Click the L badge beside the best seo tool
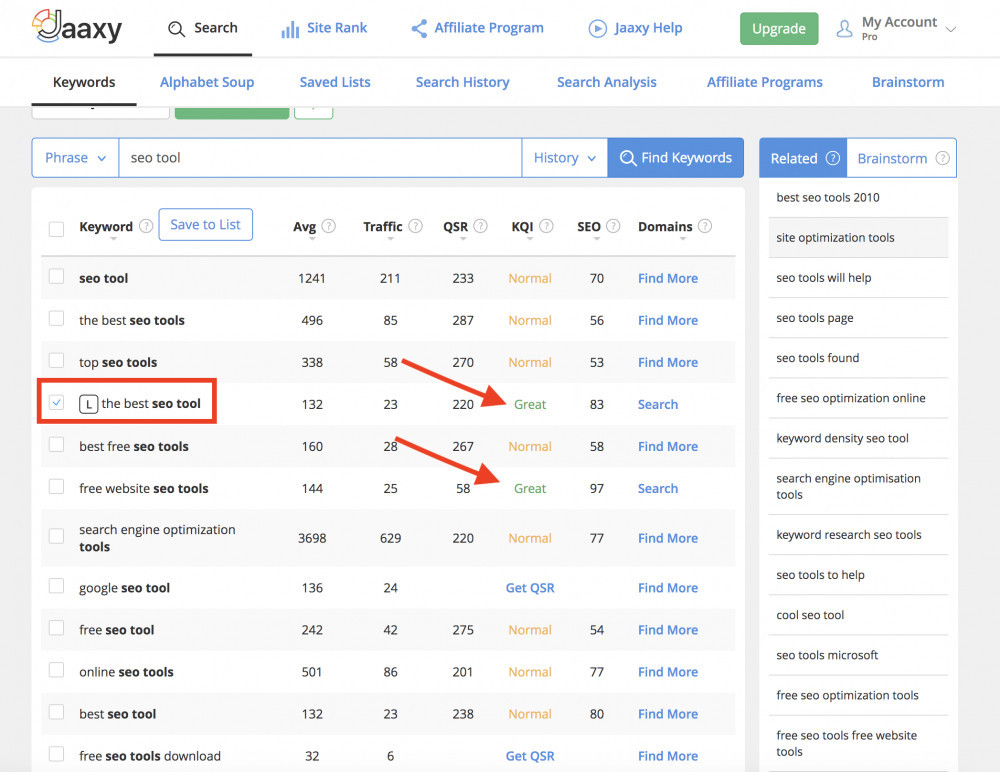This screenshot has width=1000, height=772. tap(89, 404)
